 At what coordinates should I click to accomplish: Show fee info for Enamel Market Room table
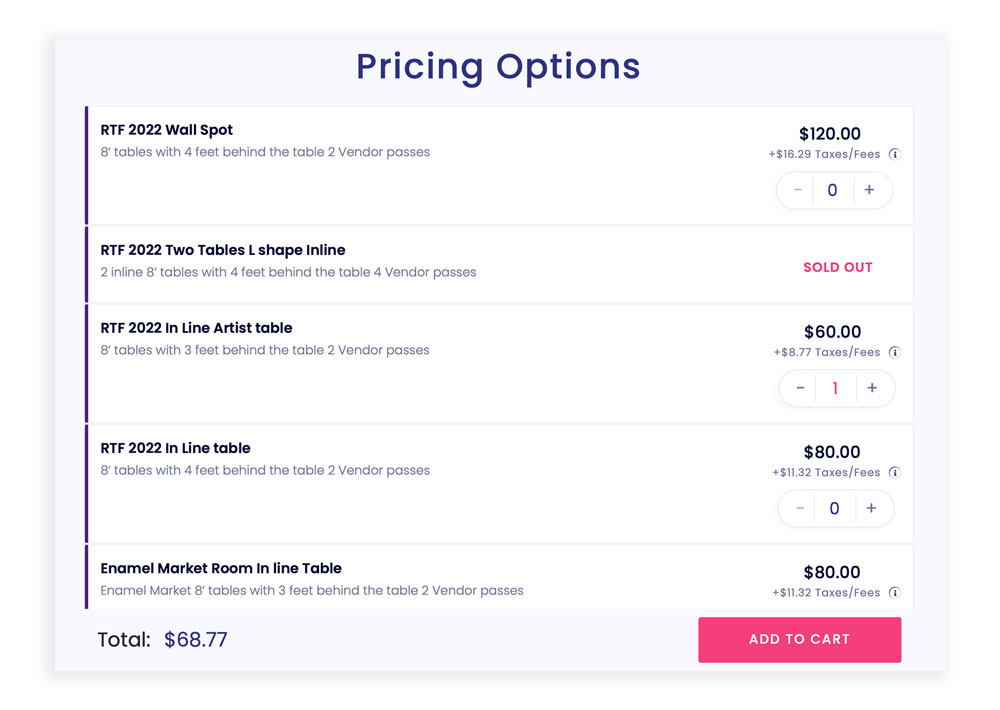click(895, 593)
